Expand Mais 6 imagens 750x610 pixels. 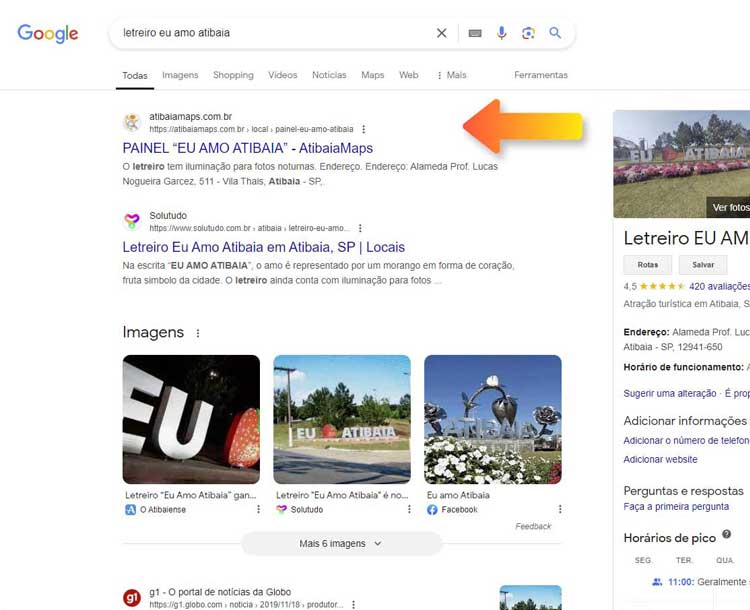point(341,543)
